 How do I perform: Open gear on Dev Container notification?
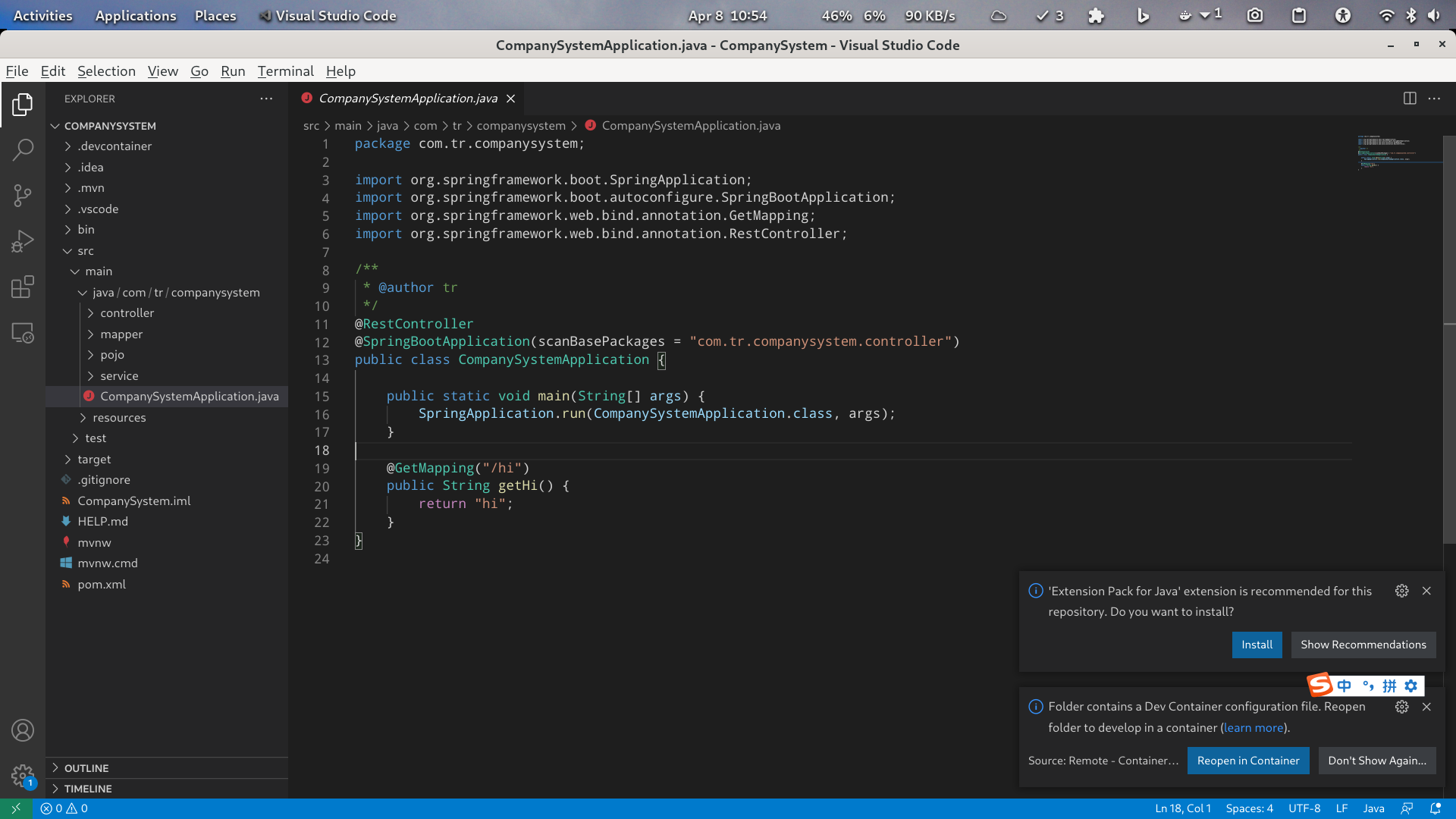[1402, 707]
